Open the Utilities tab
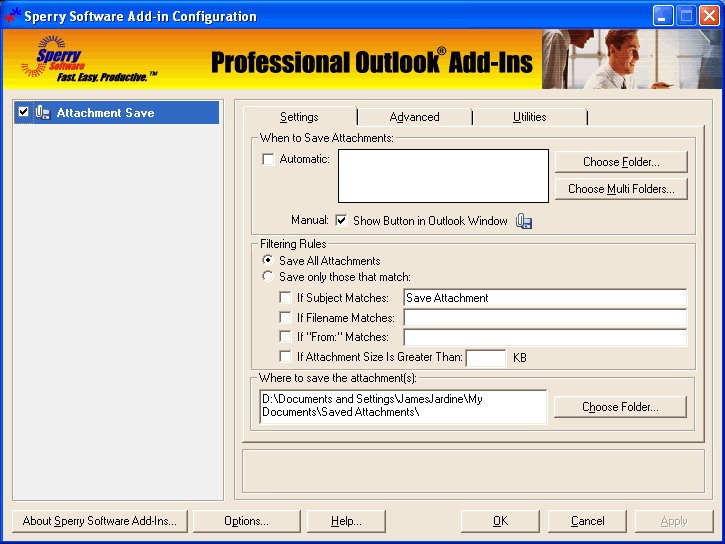 [529, 117]
